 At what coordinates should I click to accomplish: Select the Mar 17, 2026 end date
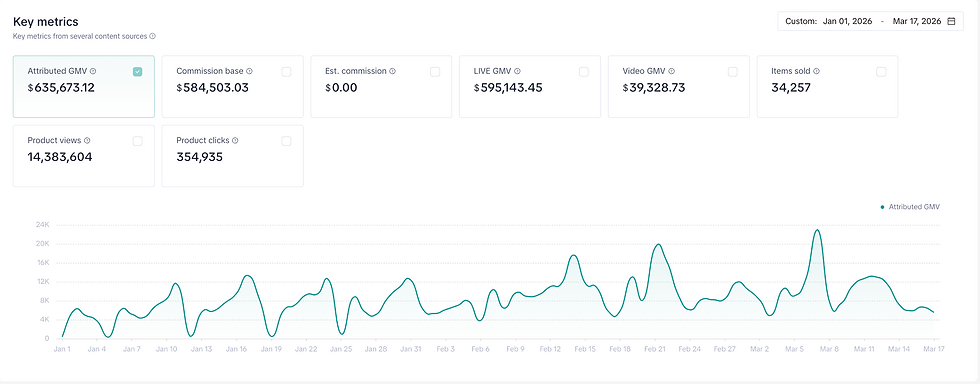point(917,21)
